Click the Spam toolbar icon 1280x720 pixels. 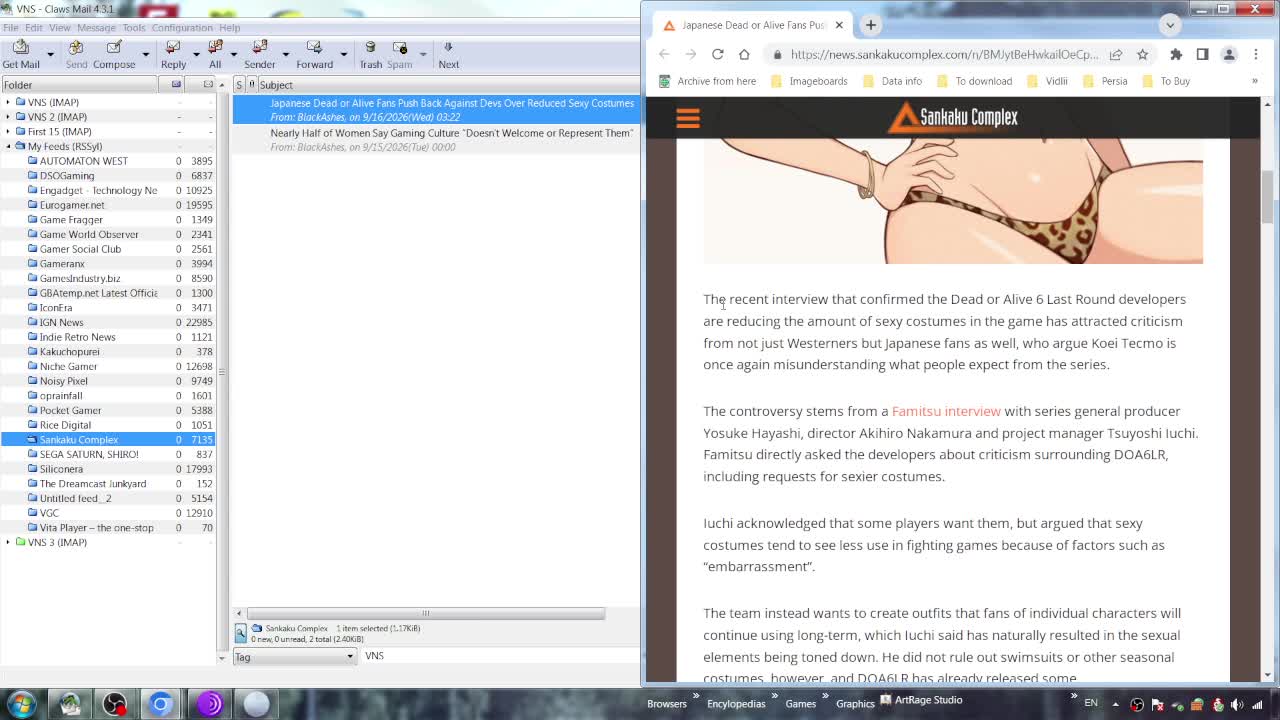point(400,54)
